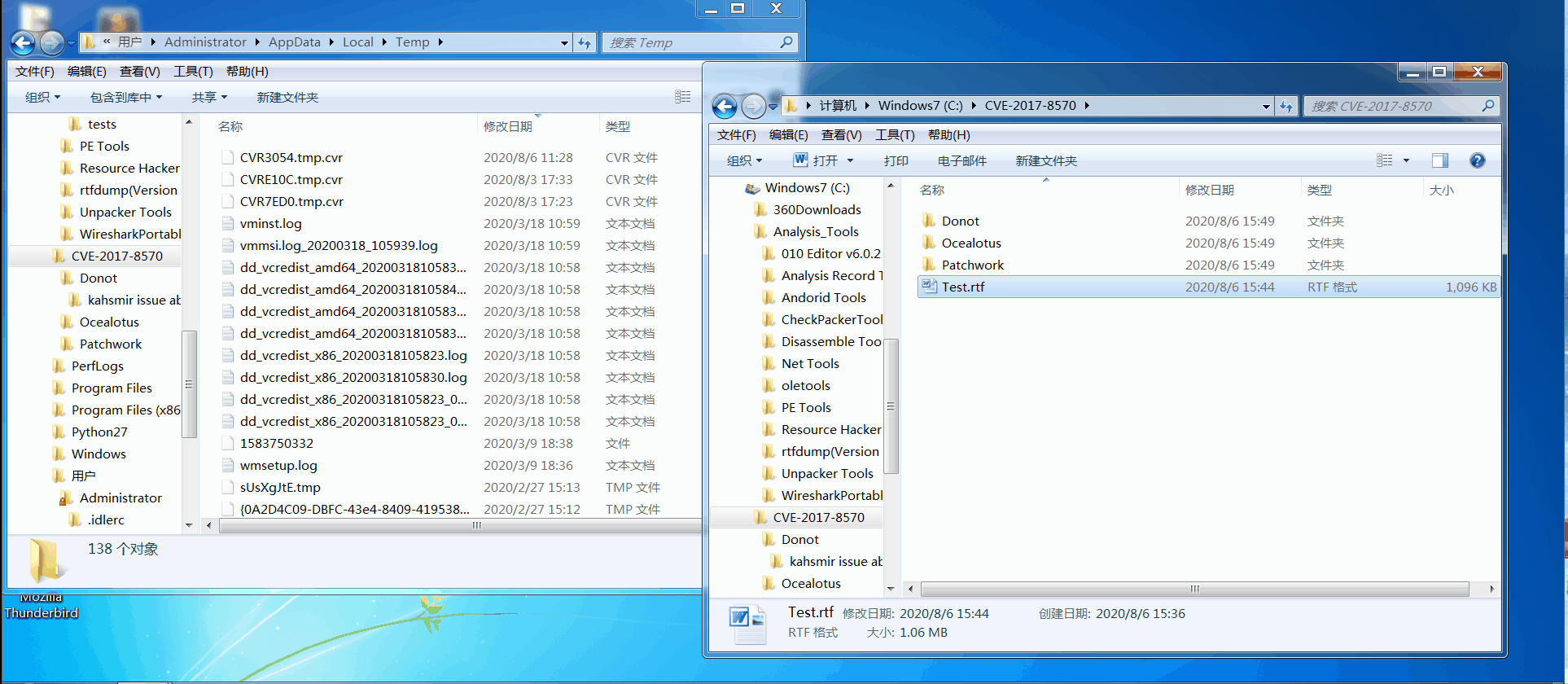Click AppData in Temp breadcrumb path
1568x684 pixels.
(295, 42)
